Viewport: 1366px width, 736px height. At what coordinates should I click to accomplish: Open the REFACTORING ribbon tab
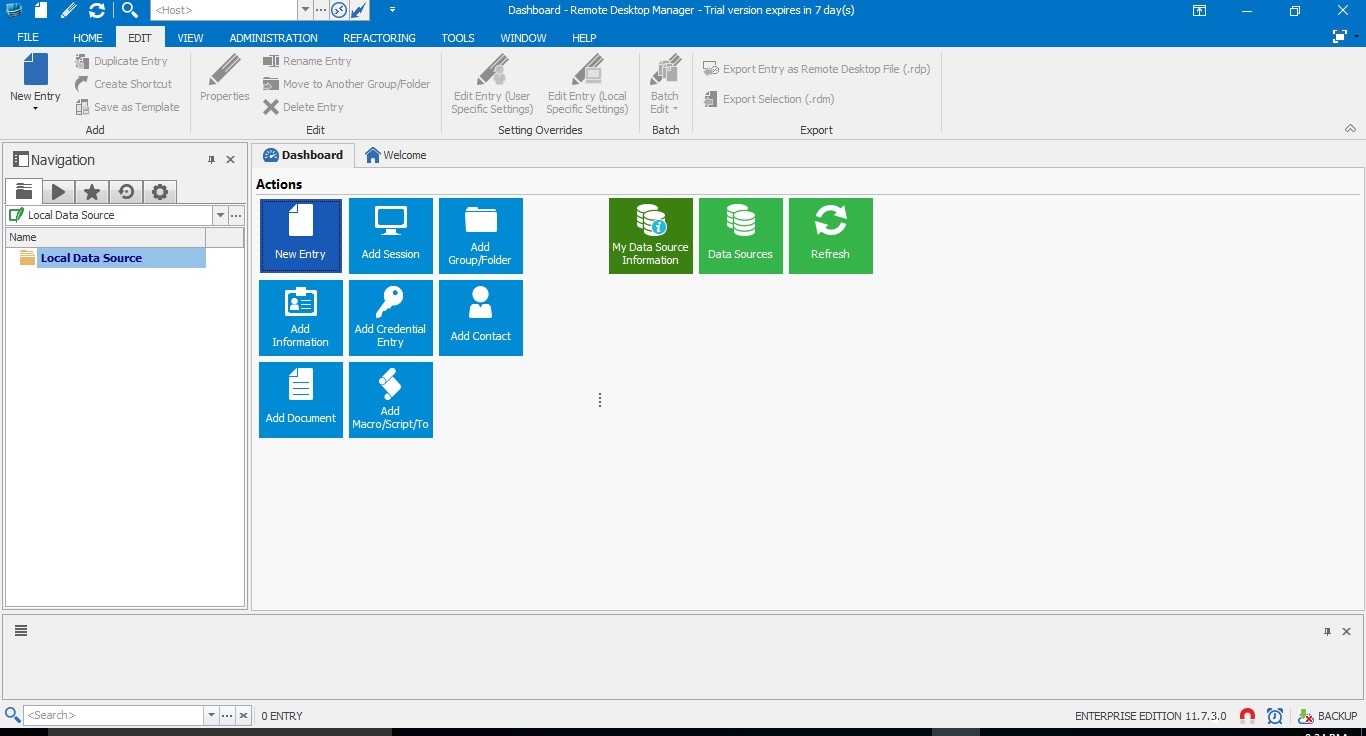(x=379, y=38)
